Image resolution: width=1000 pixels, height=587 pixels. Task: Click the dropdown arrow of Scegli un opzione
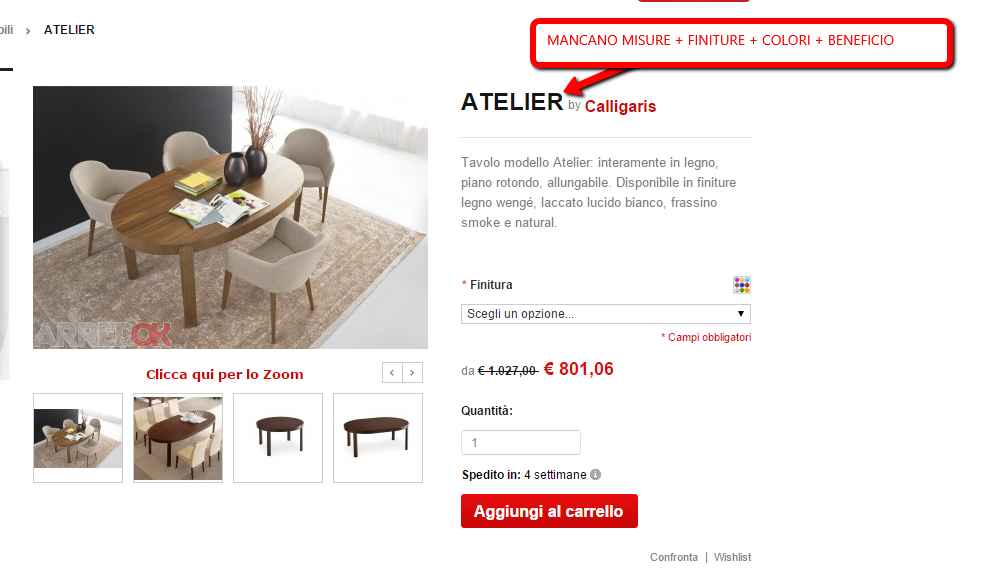tap(740, 314)
